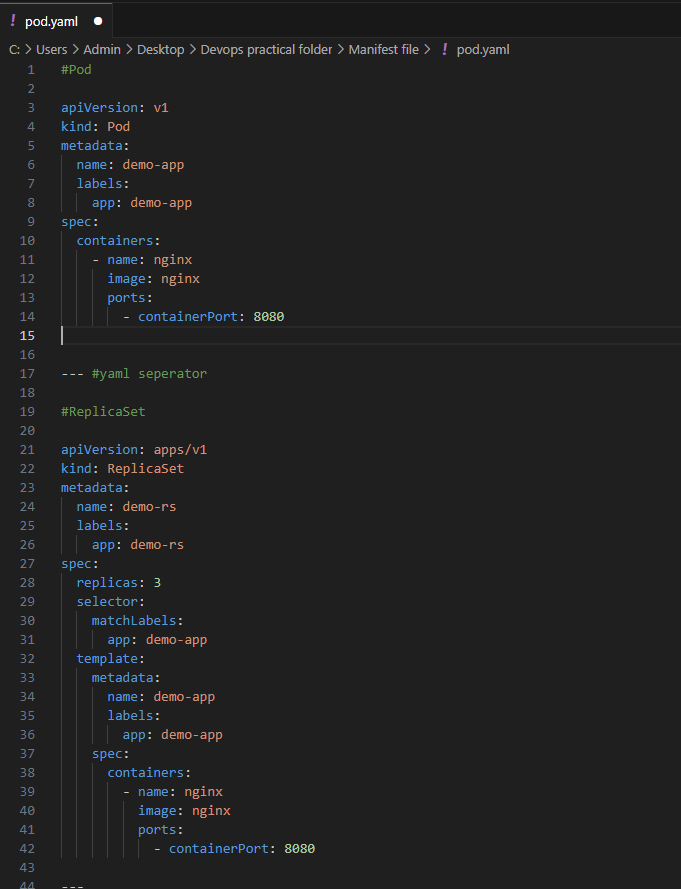The height and width of the screenshot is (889, 681).
Task: Click 'containers:' on line 38
Action: point(149,773)
